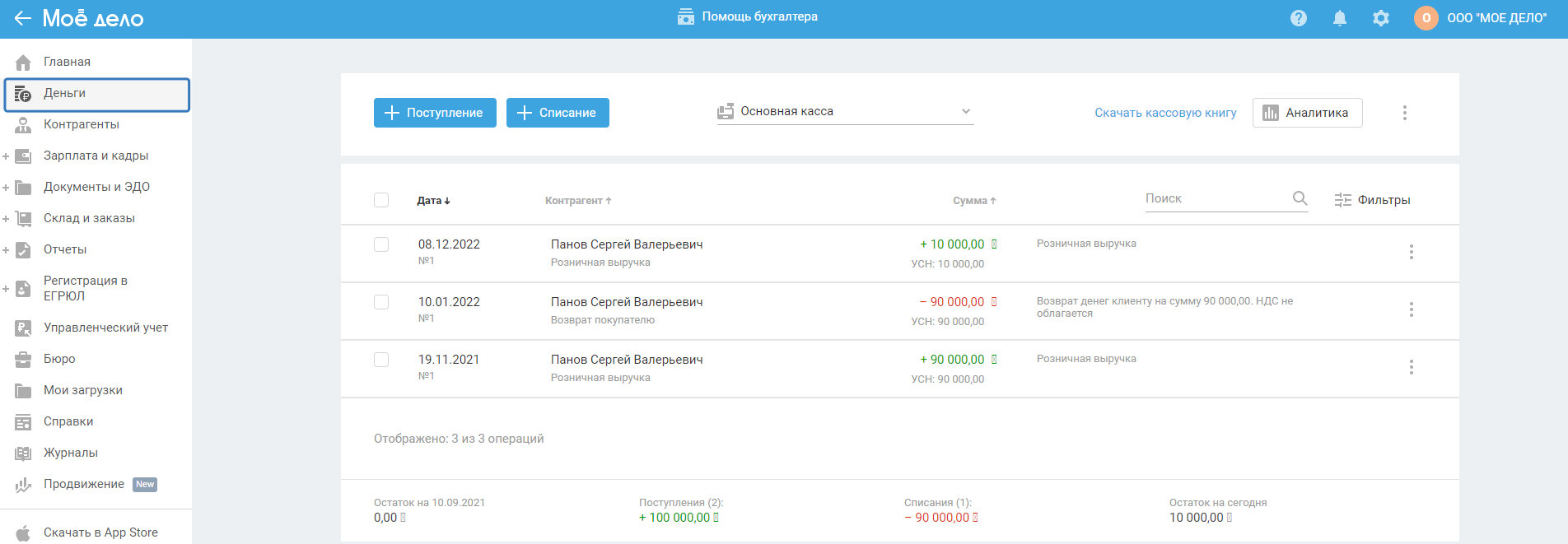Click the back arrow in the header
Image resolution: width=1568 pixels, height=544 pixels.
coord(22,18)
